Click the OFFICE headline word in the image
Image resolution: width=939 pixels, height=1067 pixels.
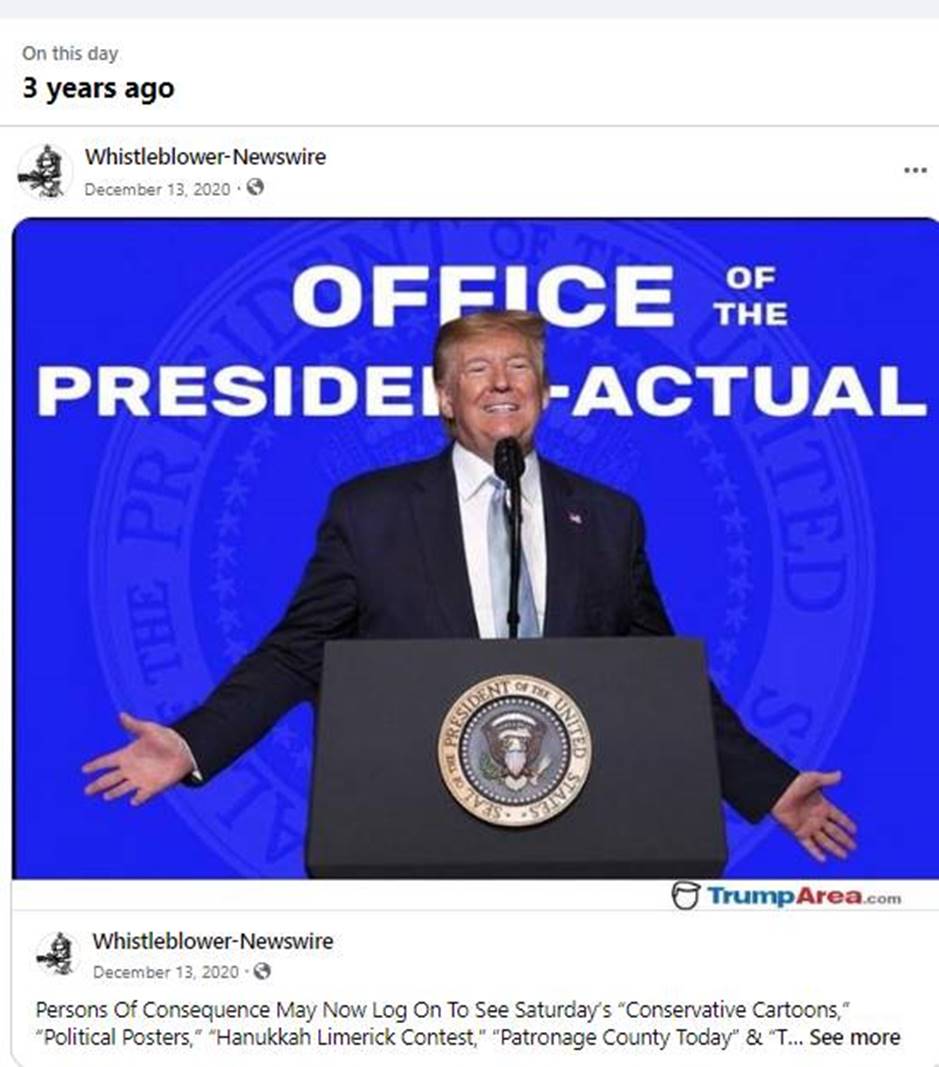482,295
